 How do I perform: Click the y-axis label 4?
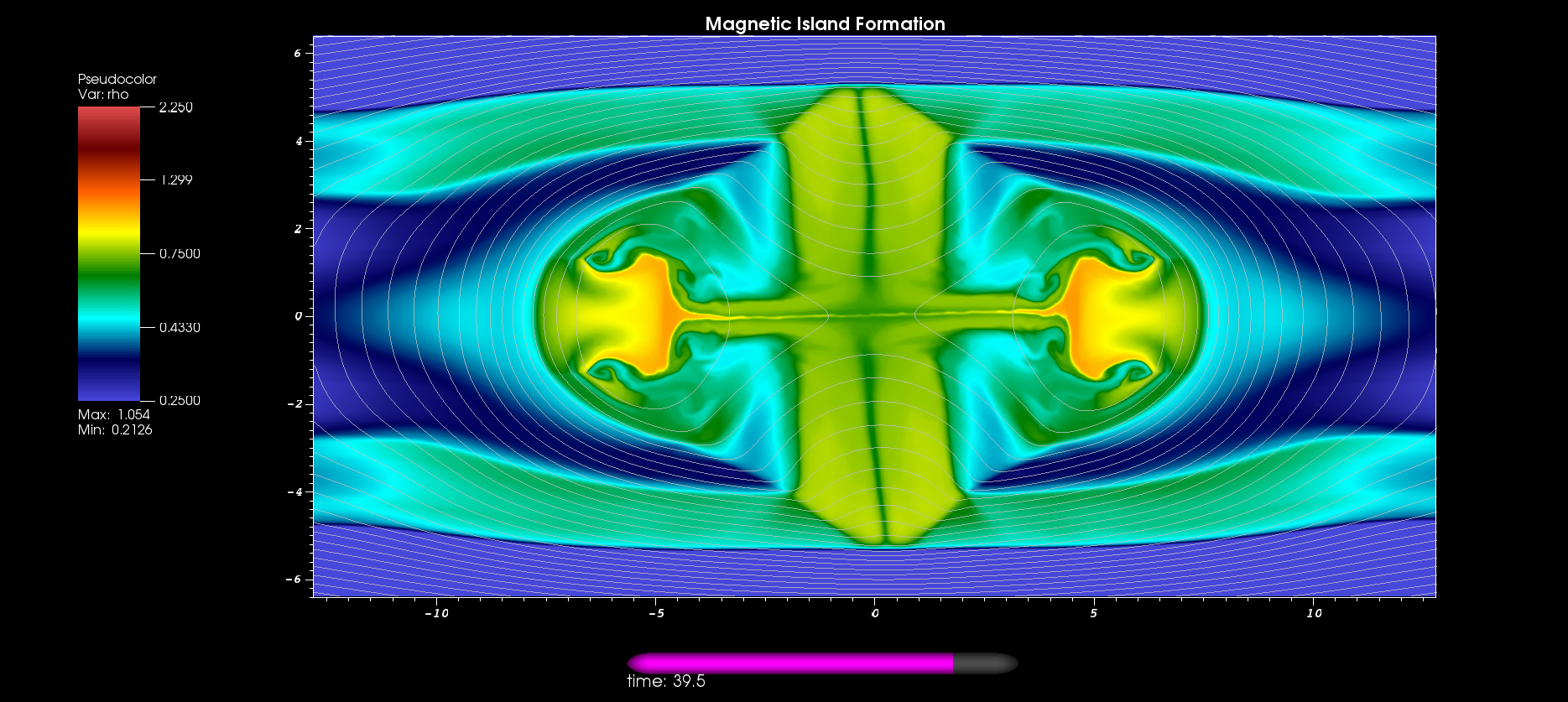point(299,141)
